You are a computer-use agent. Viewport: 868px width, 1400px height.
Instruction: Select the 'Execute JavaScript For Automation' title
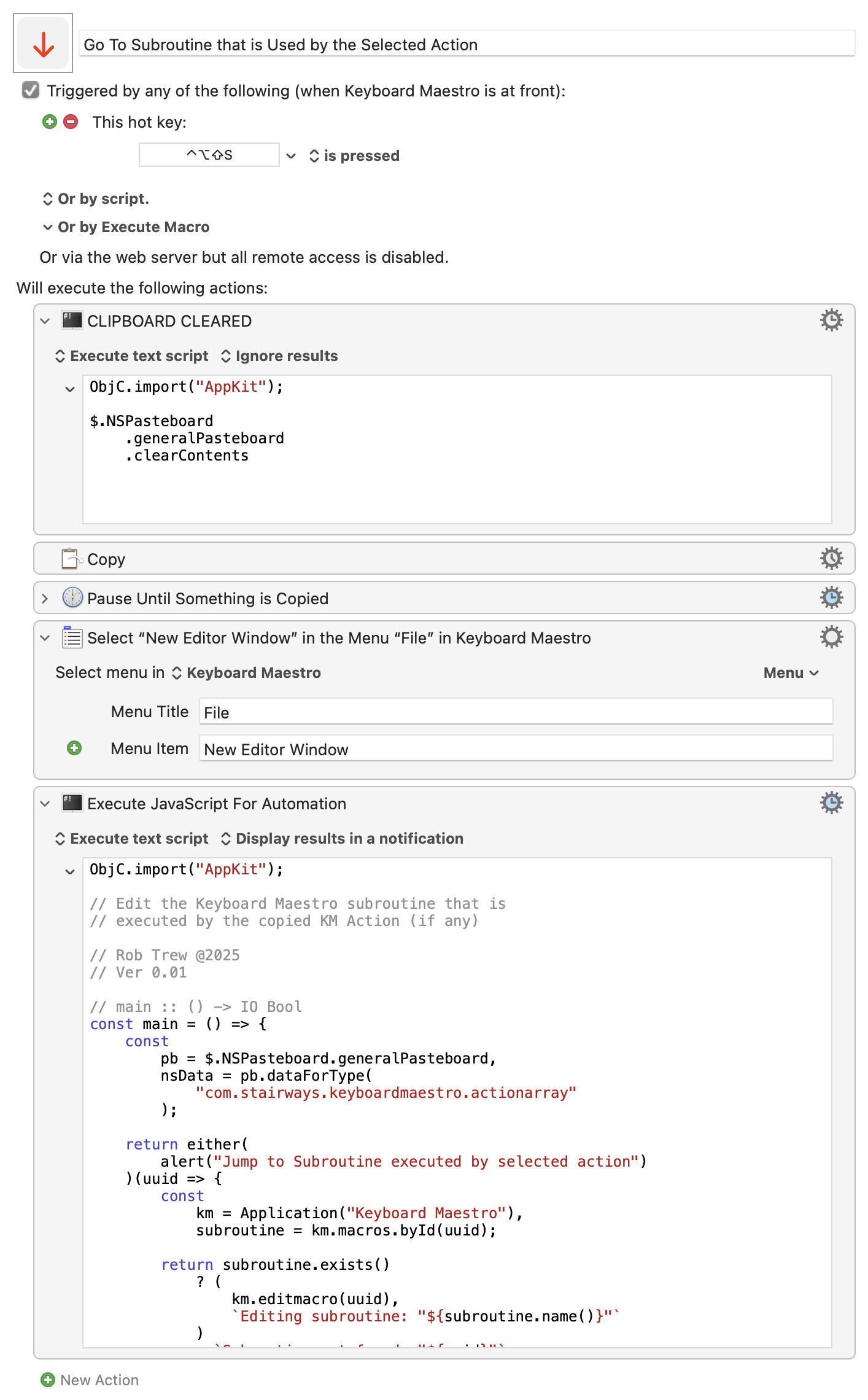click(217, 804)
